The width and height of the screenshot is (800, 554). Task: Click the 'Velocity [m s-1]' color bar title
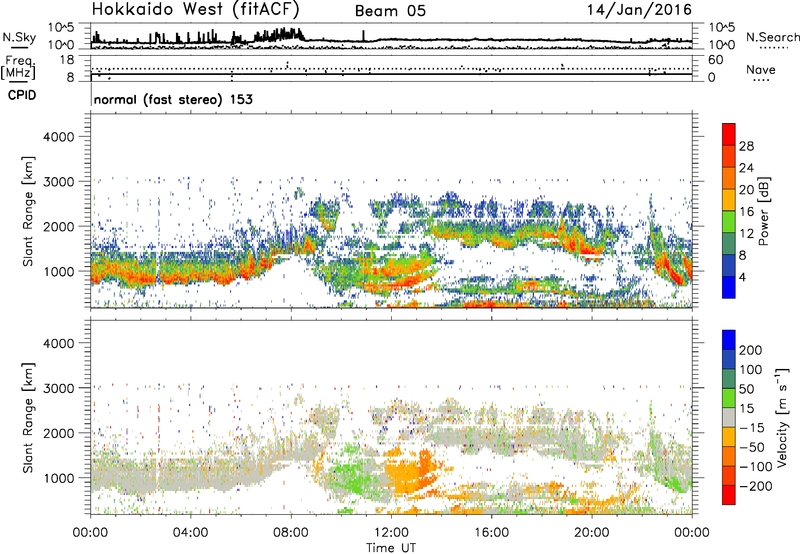pos(783,417)
